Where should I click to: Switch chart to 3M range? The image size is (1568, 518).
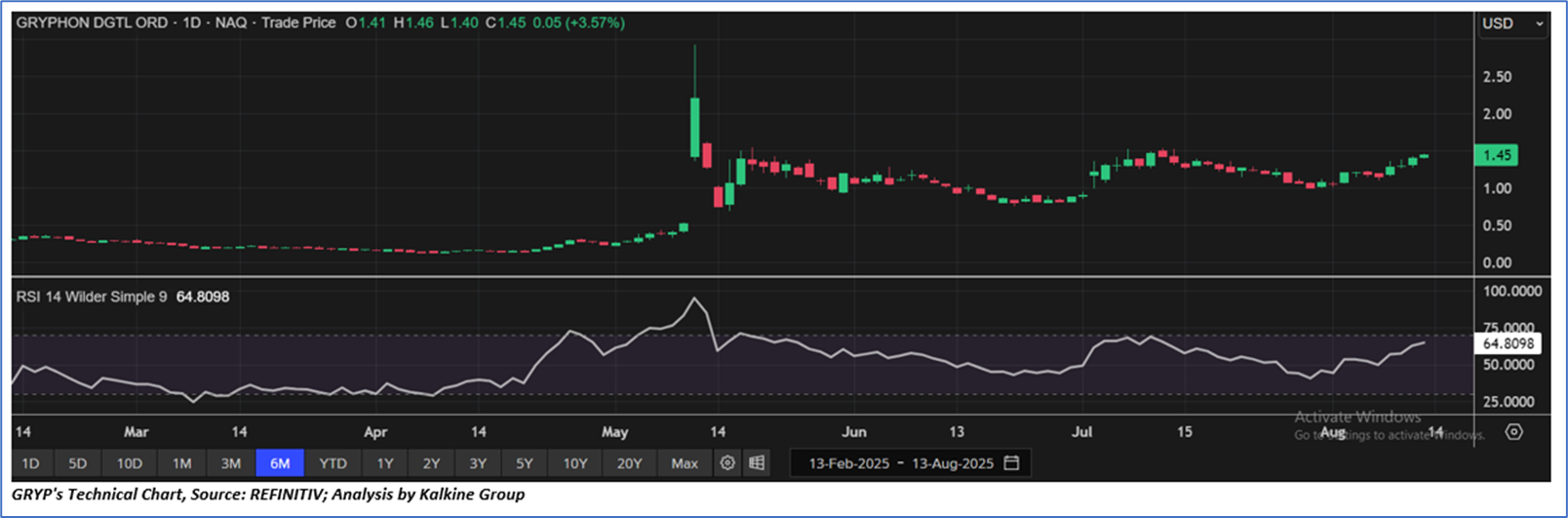pyautogui.click(x=230, y=463)
